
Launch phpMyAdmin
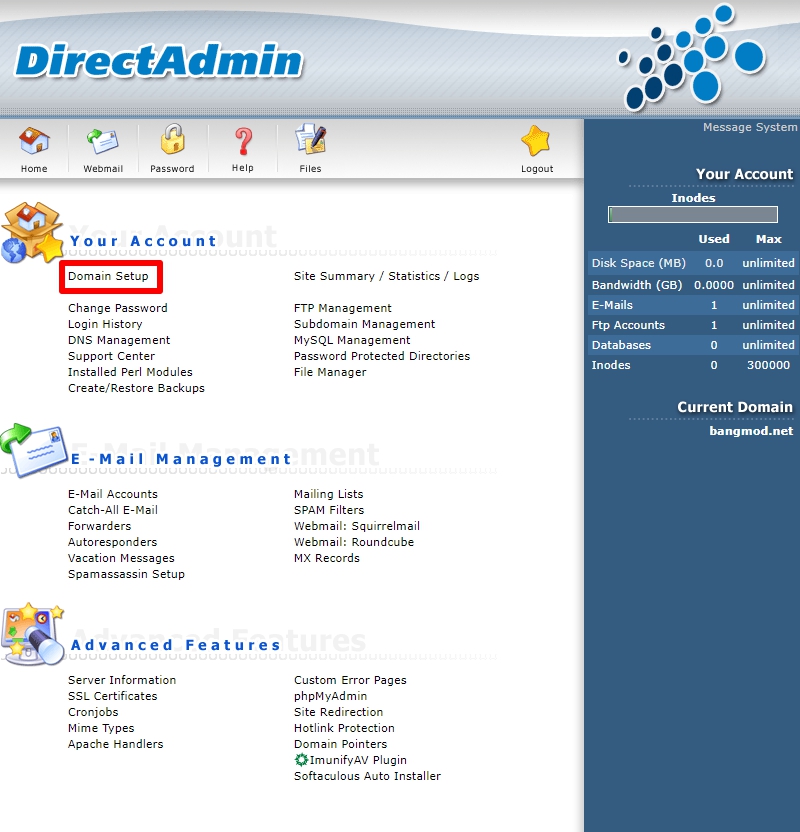[331, 695]
